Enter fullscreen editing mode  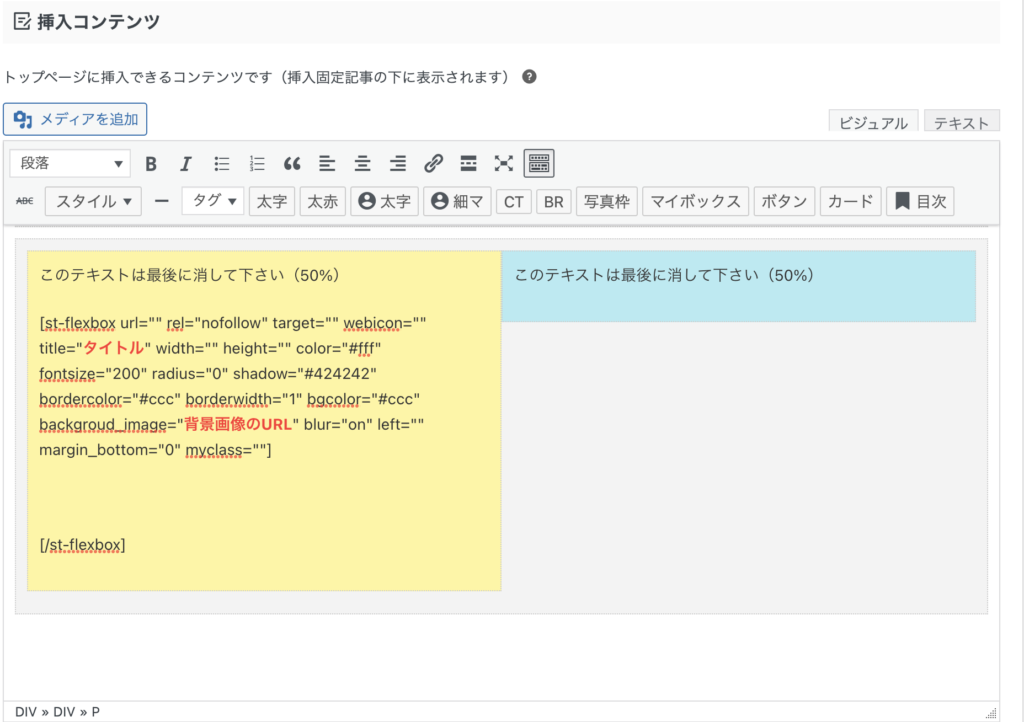click(504, 164)
